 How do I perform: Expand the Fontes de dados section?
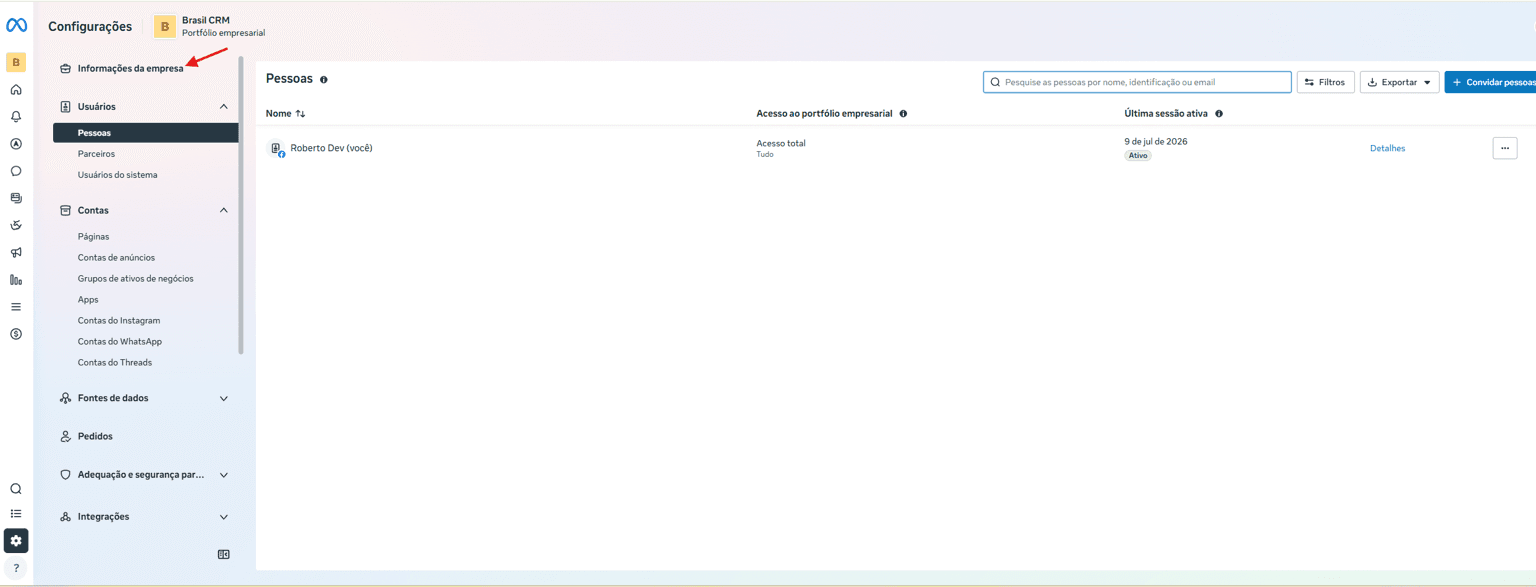[x=224, y=398]
